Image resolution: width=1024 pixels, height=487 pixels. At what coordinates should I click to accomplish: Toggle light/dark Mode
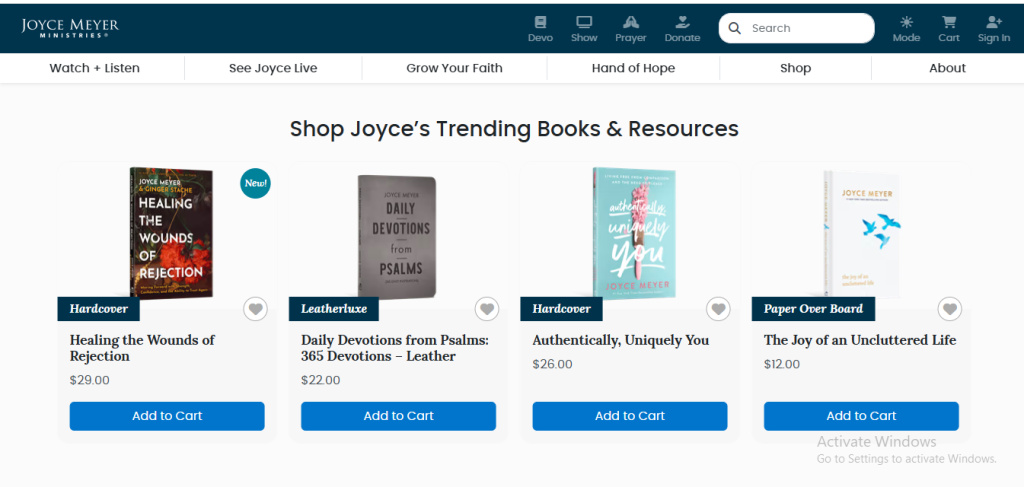point(906,22)
